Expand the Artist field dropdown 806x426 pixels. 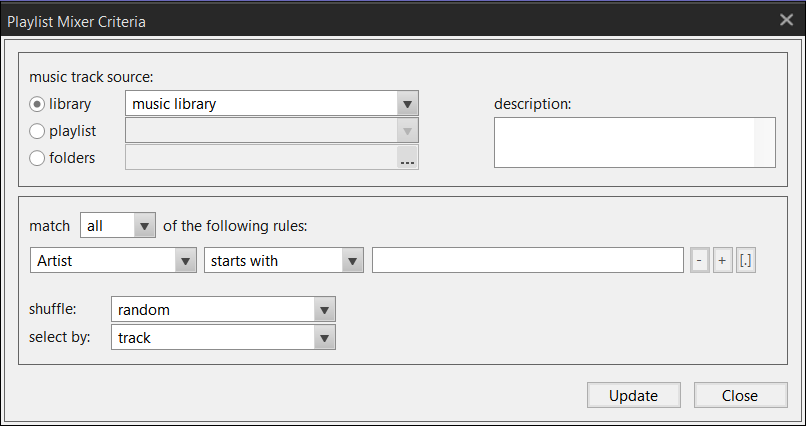pos(185,261)
